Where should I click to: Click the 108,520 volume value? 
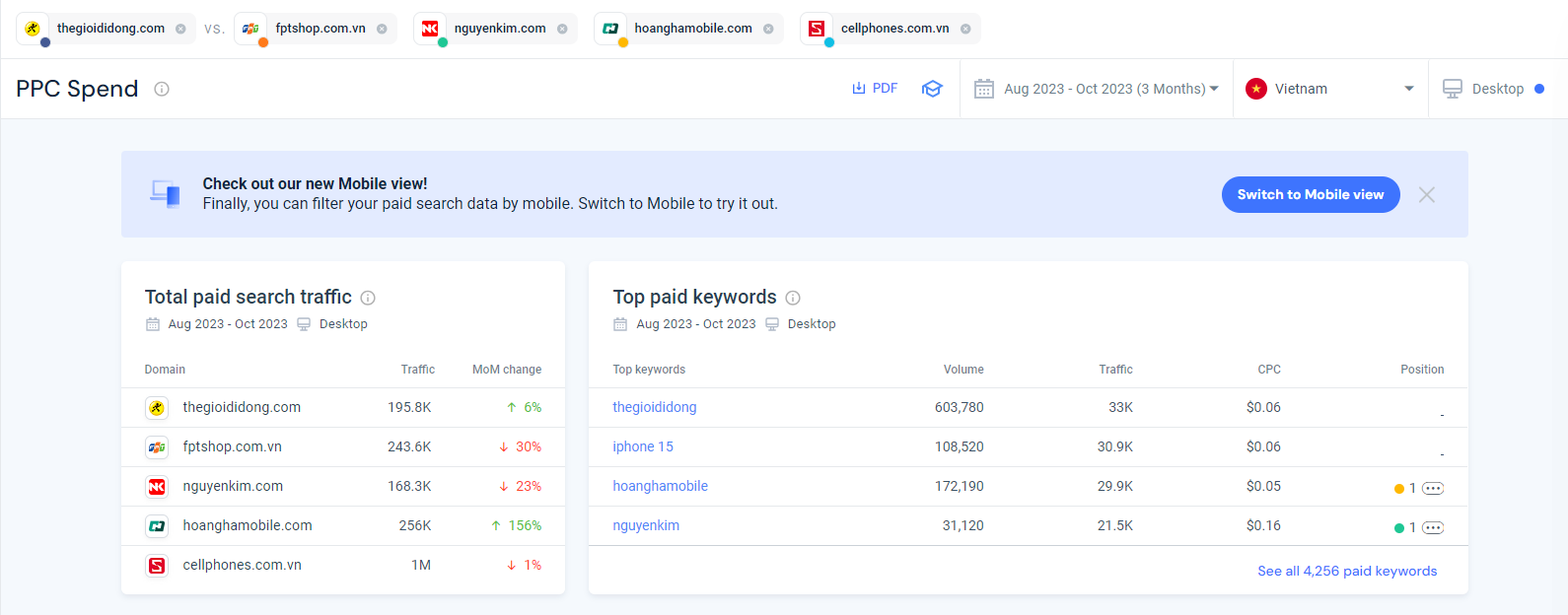(x=960, y=446)
